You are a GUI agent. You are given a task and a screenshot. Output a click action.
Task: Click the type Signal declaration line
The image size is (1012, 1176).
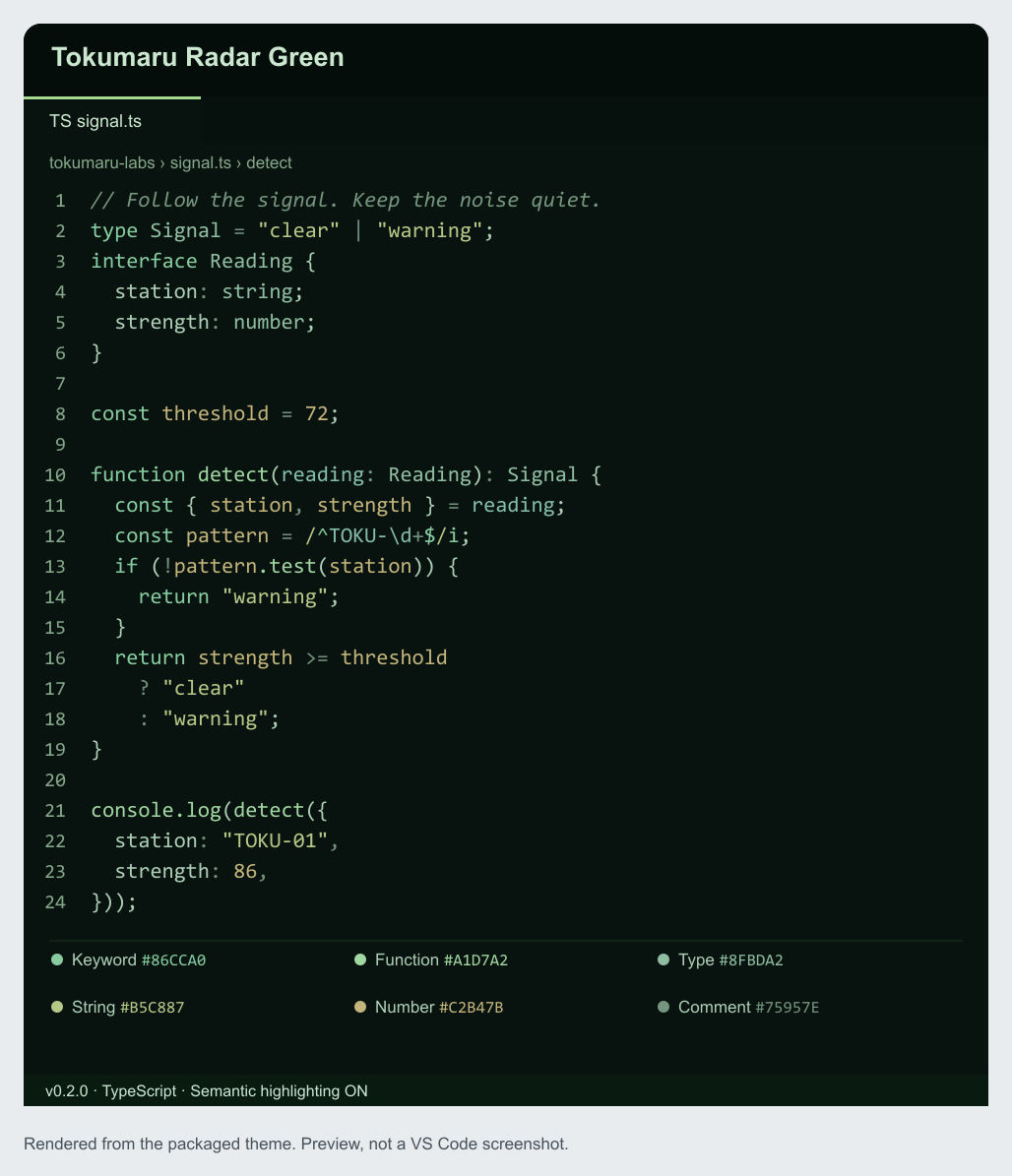pos(292,231)
